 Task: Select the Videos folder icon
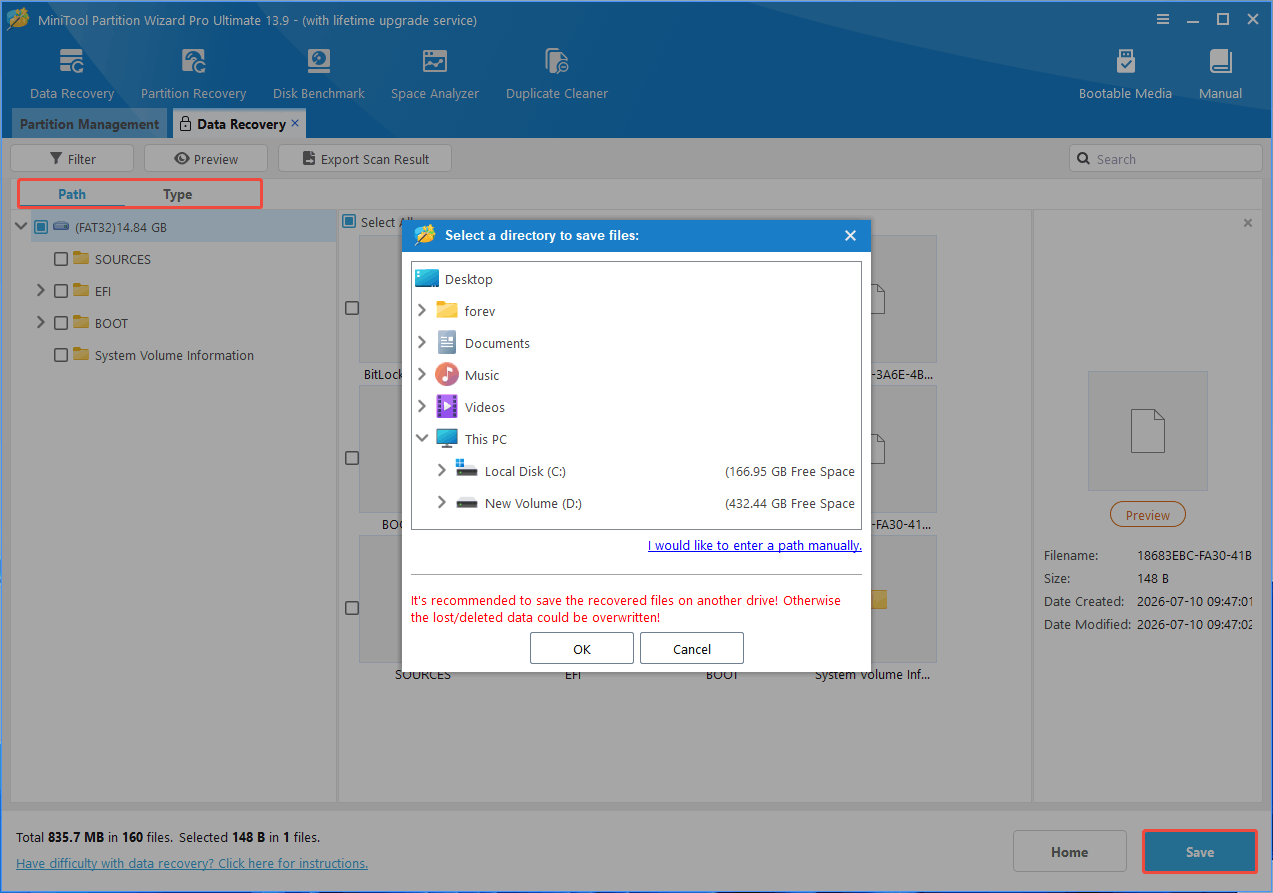click(447, 407)
